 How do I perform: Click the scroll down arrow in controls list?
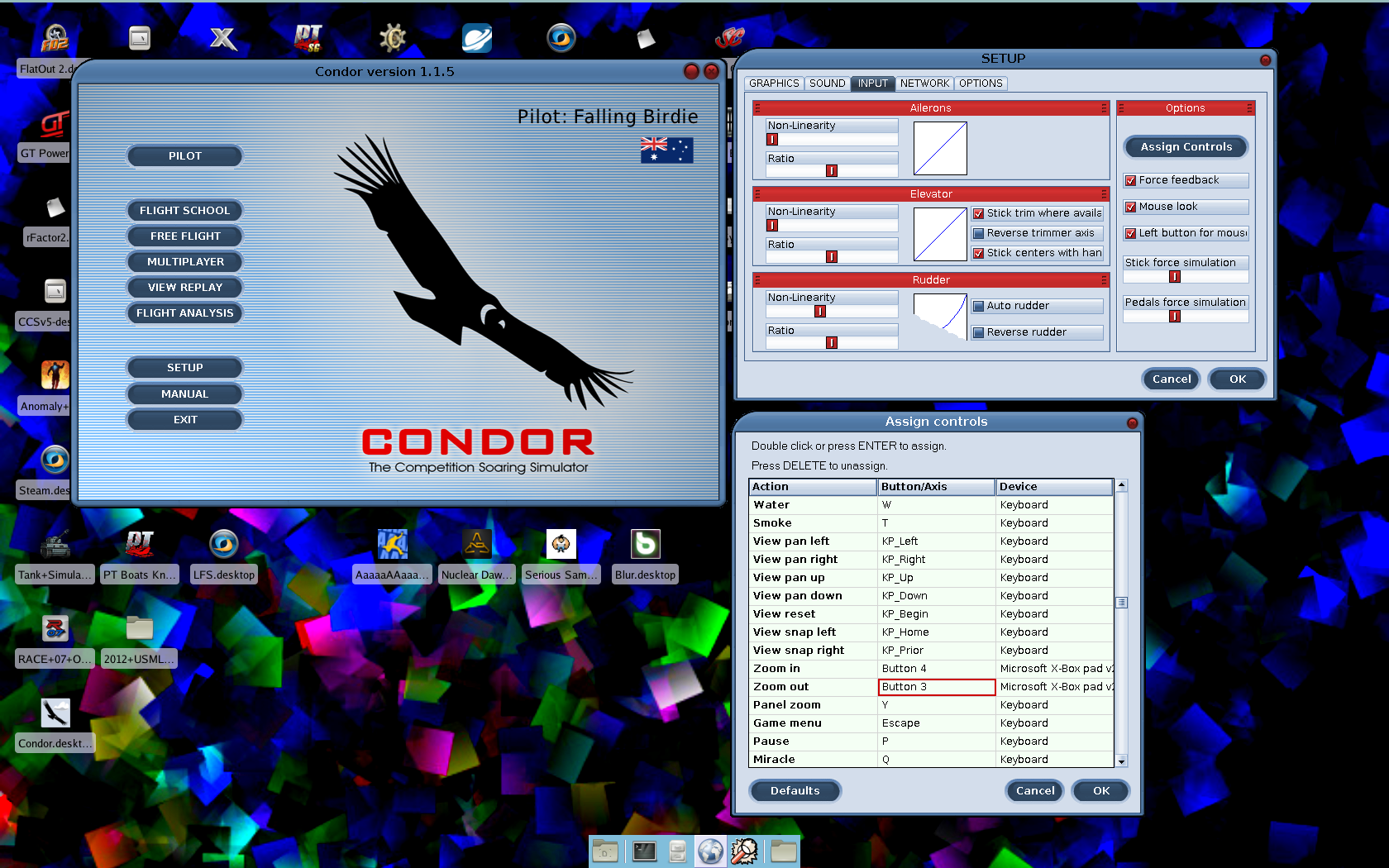click(x=1121, y=761)
